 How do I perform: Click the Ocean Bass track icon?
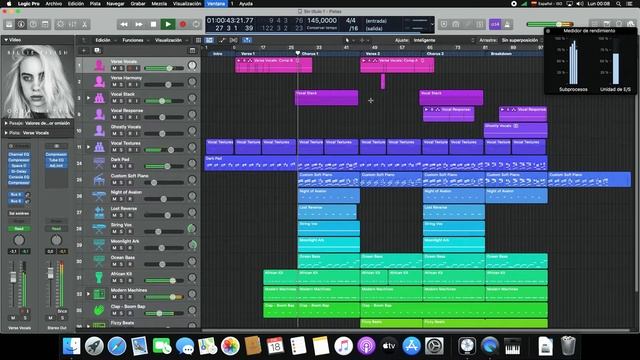(99, 261)
